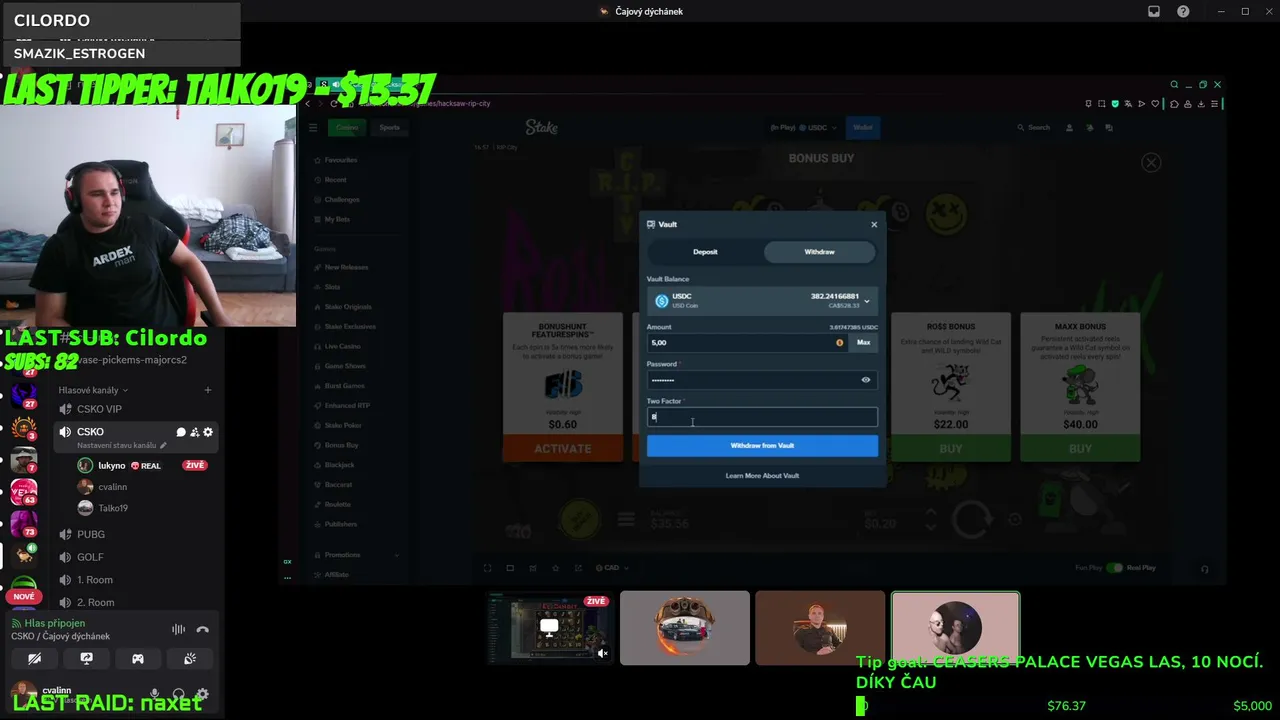Disconnect from voice call
This screenshot has width=1280, height=720.
203,629
